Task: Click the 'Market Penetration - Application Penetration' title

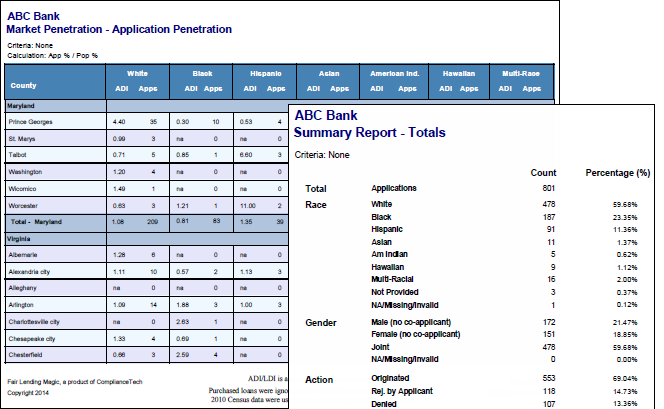Action: tap(119, 29)
